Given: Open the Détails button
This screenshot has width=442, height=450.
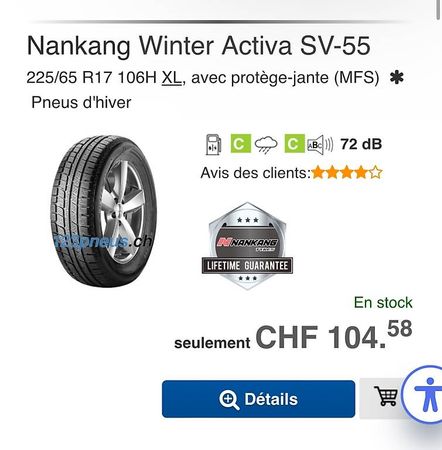Looking at the screenshot, I should click(258, 399).
